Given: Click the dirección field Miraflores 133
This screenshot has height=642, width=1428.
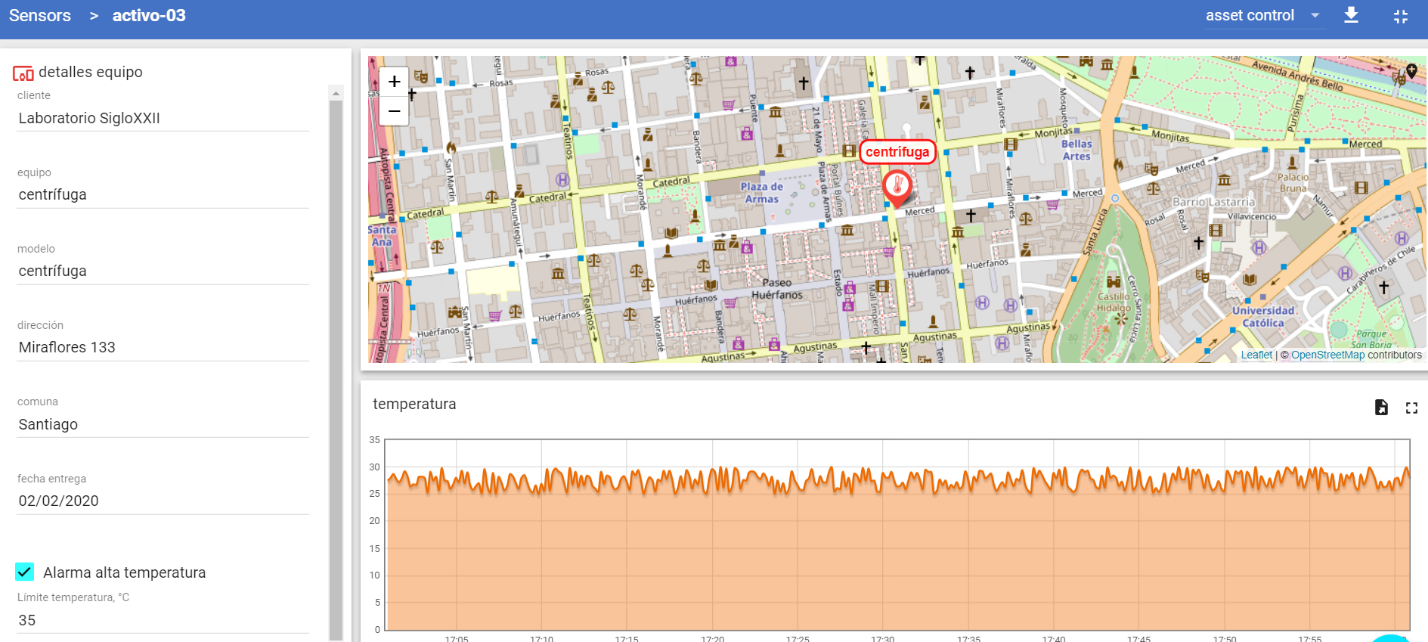Looking at the screenshot, I should pyautogui.click(x=162, y=347).
